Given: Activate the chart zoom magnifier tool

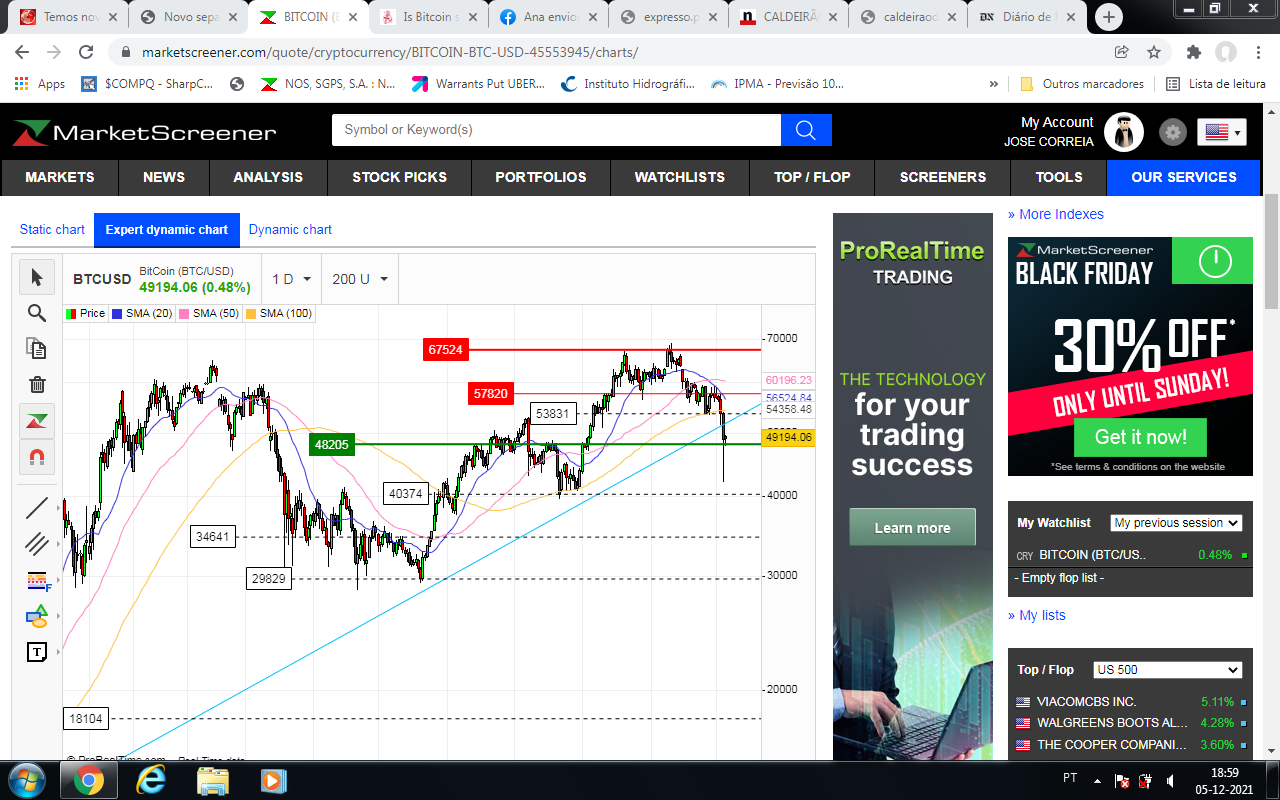Looking at the screenshot, I should [x=37, y=313].
